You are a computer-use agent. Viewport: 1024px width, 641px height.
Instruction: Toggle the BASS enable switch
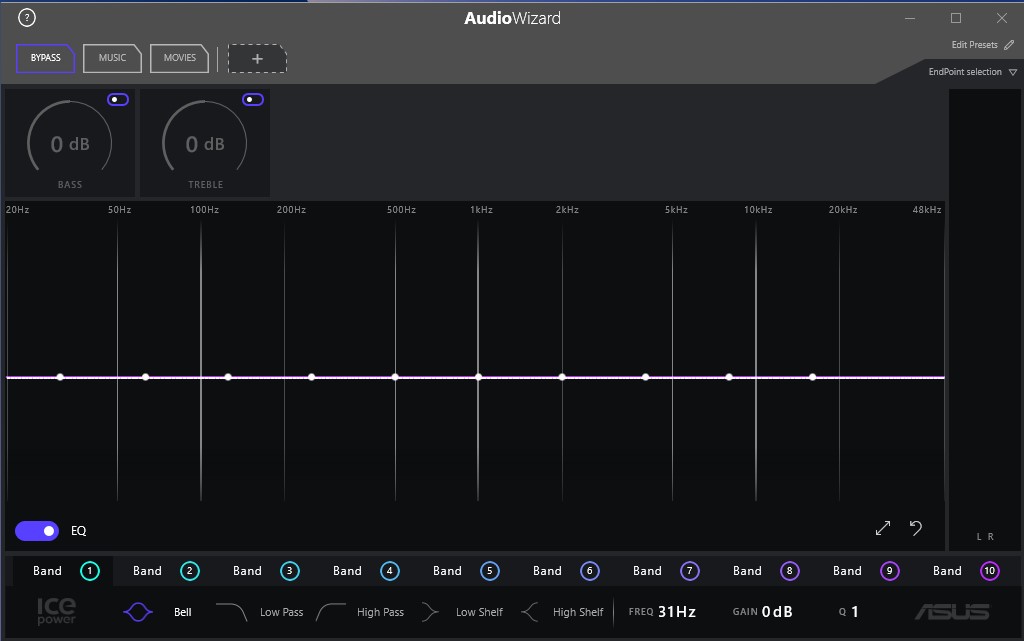tap(118, 99)
